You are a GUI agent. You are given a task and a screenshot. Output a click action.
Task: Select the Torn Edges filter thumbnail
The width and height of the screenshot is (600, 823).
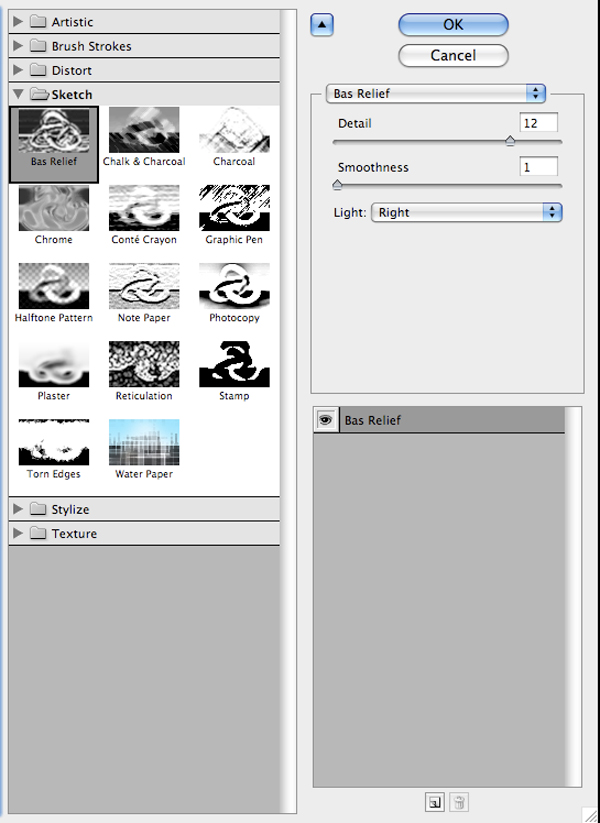[54, 442]
